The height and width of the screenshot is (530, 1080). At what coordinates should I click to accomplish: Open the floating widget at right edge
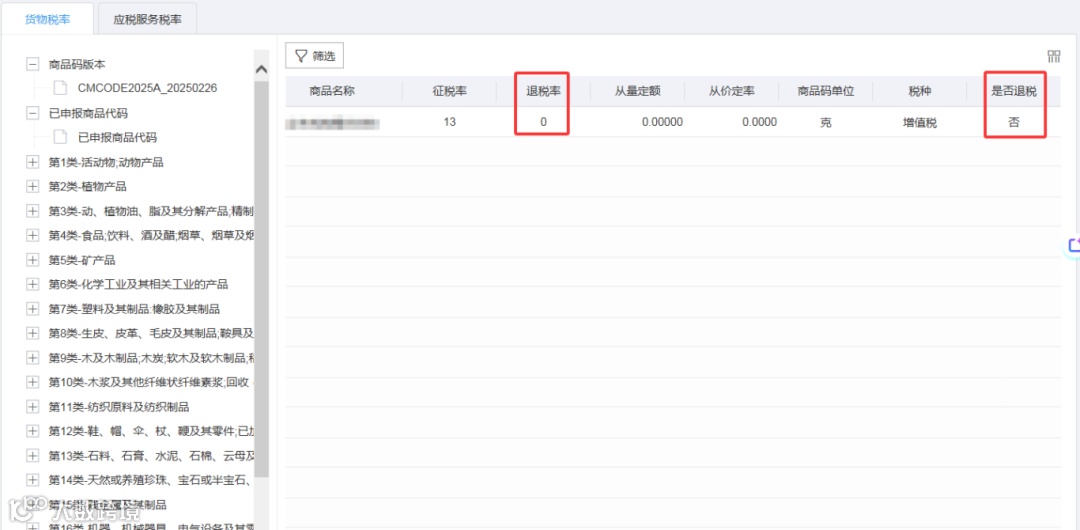pos(1073,245)
